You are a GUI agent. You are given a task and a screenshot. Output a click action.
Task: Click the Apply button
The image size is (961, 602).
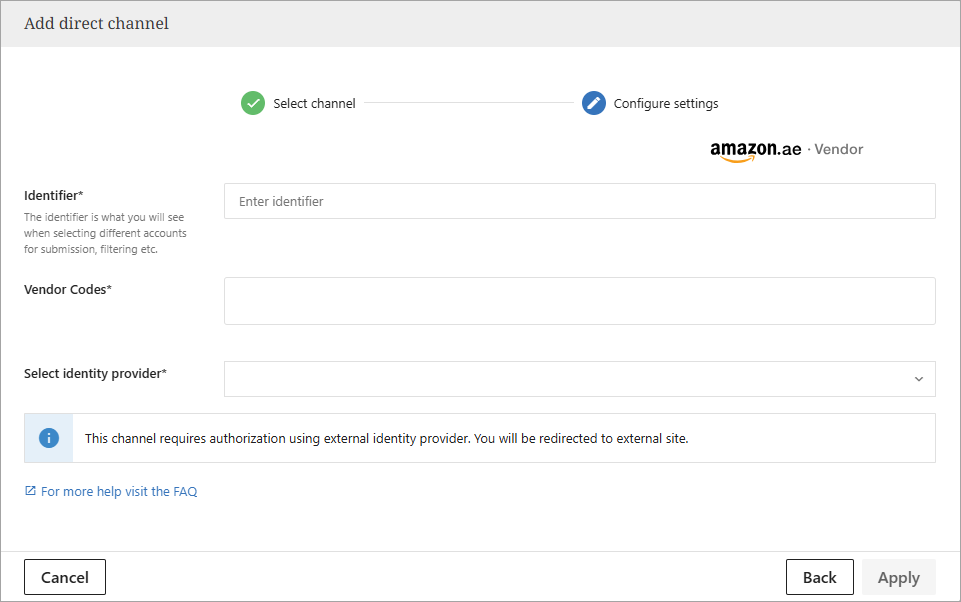pos(898,577)
